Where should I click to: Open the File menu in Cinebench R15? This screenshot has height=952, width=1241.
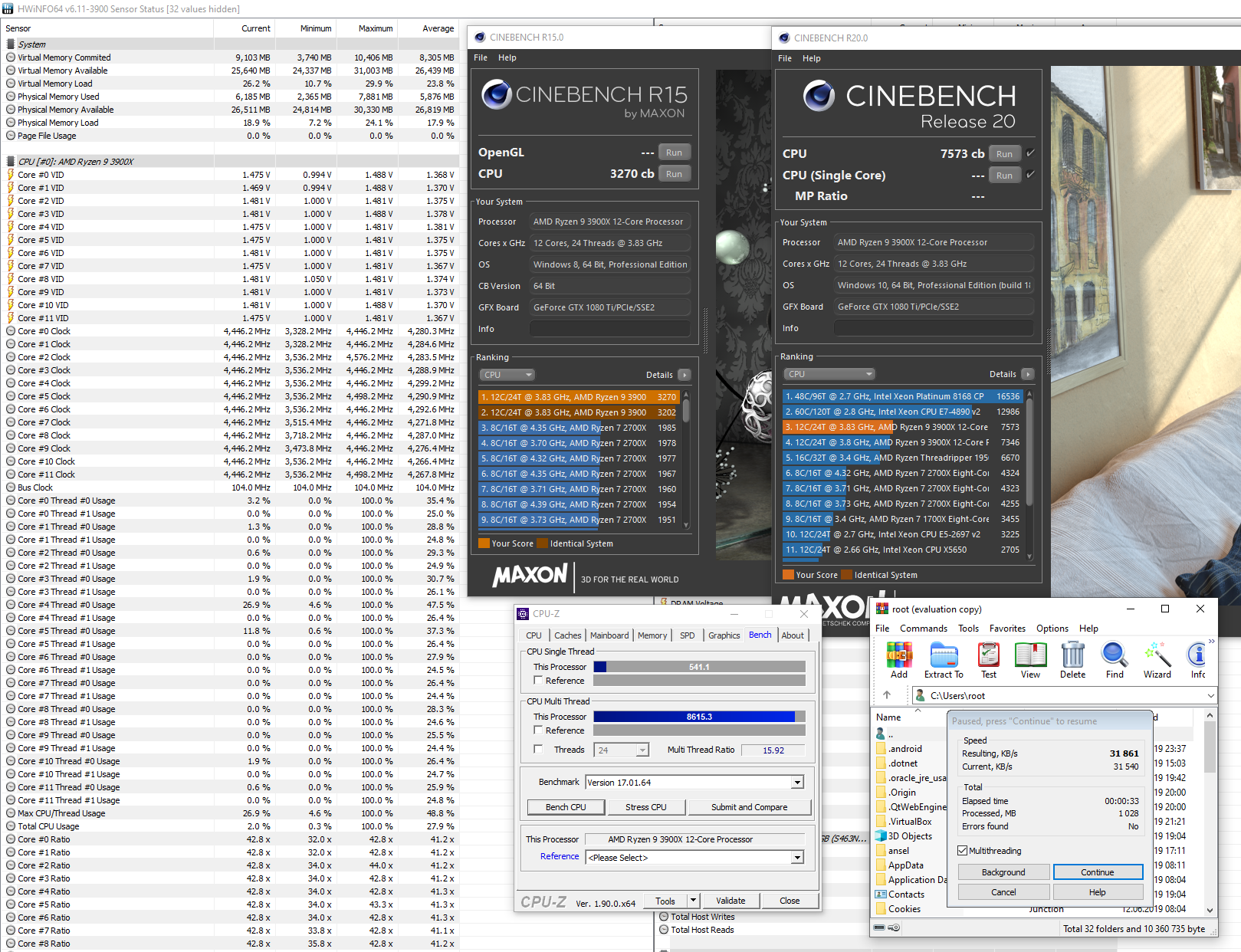(481, 57)
